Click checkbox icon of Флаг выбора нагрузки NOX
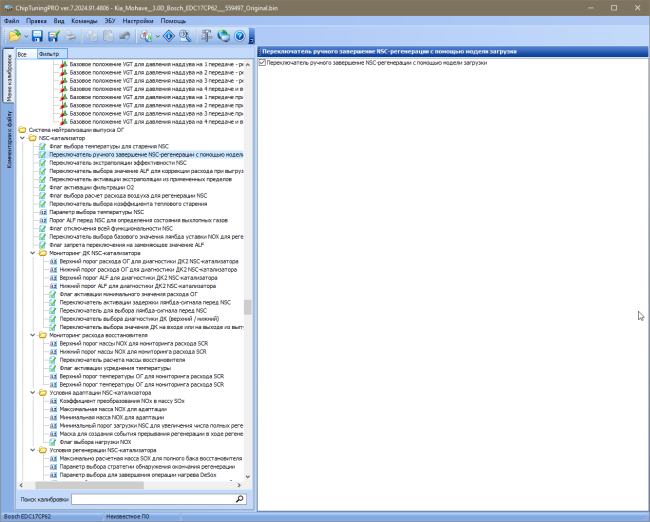The width and height of the screenshot is (650, 522). coord(53,442)
